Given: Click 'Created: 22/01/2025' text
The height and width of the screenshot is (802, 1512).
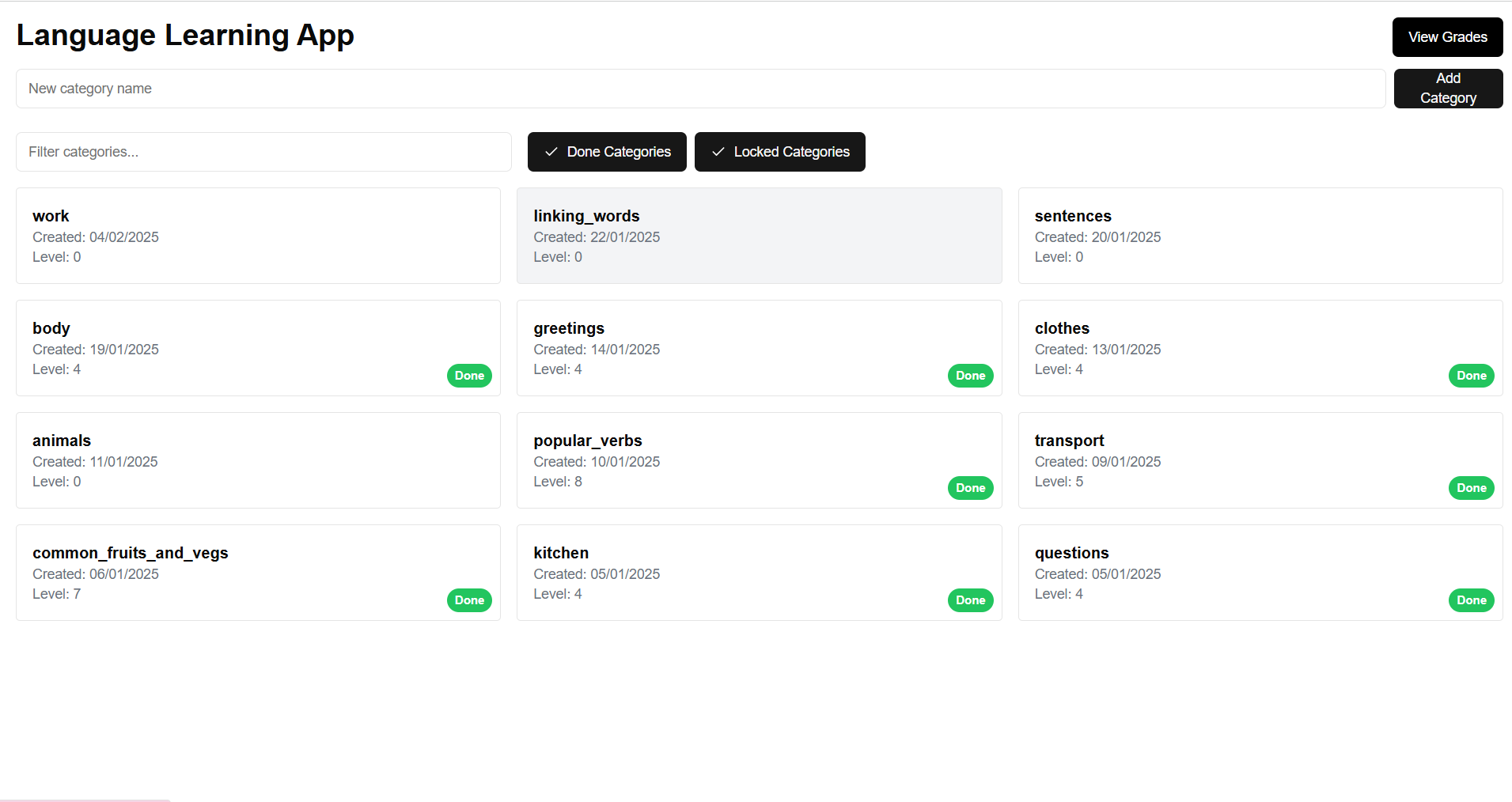Looking at the screenshot, I should pyautogui.click(x=597, y=237).
